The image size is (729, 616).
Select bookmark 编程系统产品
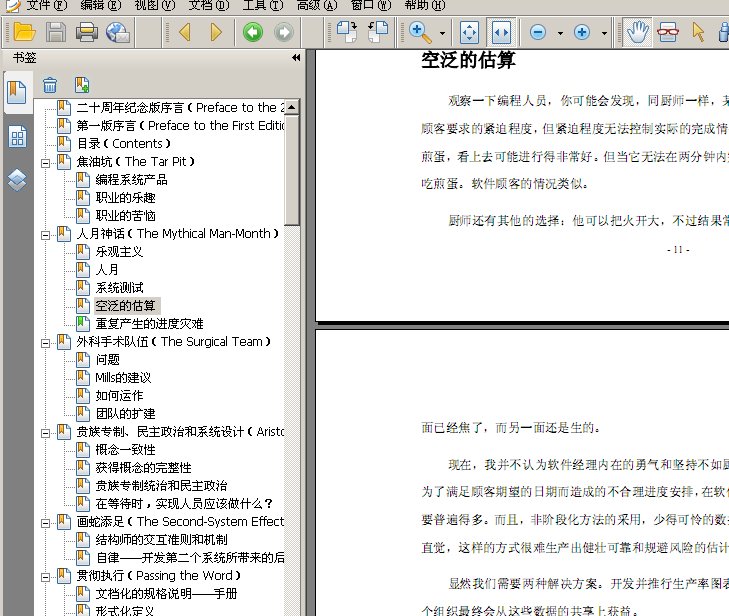click(x=132, y=180)
